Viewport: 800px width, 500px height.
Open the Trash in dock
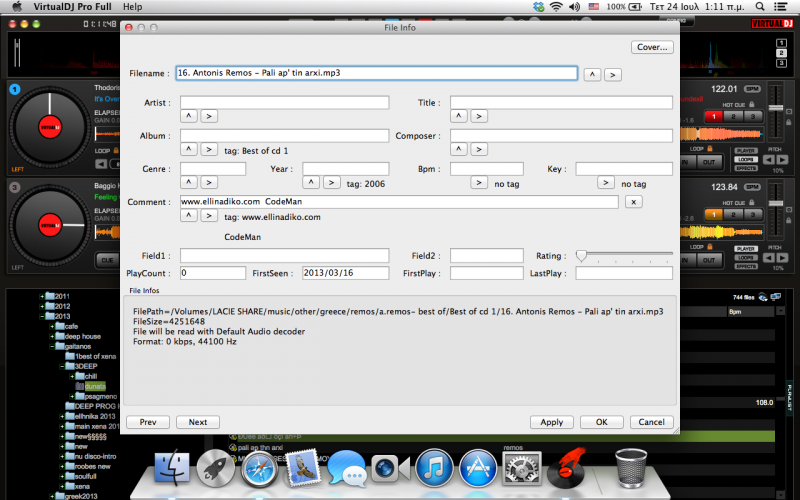(x=631, y=467)
